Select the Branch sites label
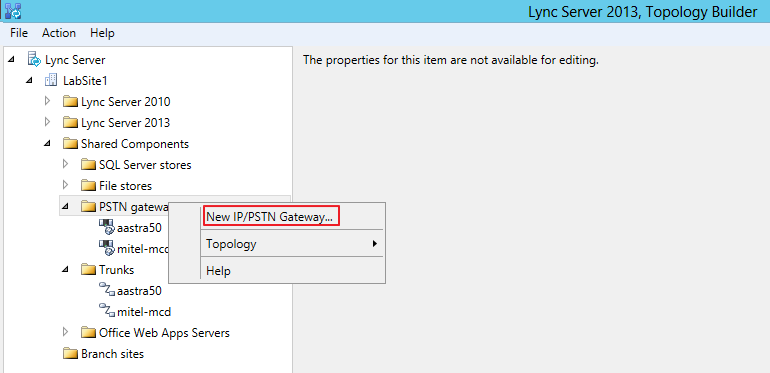The height and width of the screenshot is (373, 770). [112, 354]
